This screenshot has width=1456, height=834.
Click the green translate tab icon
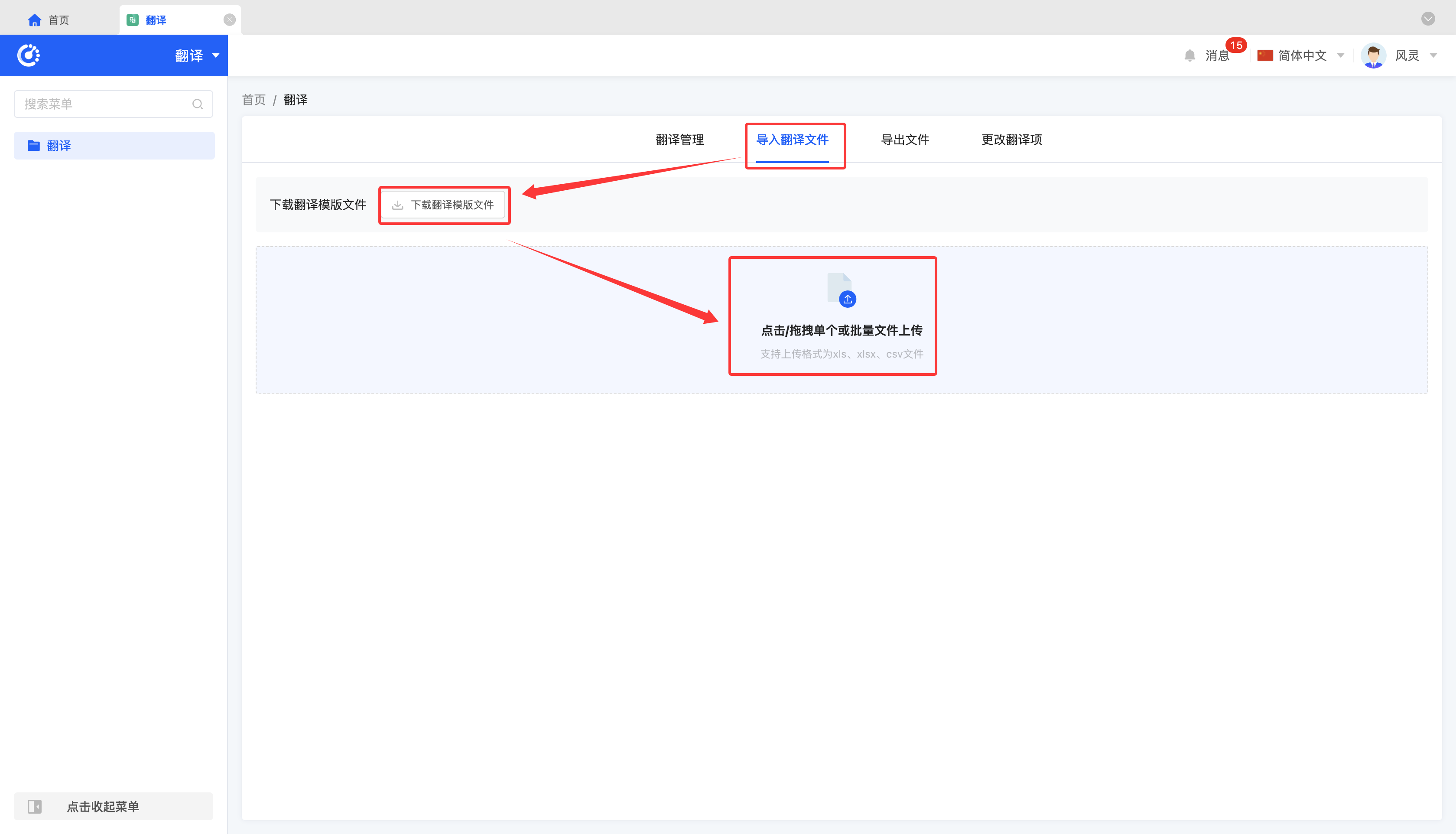[x=132, y=20]
